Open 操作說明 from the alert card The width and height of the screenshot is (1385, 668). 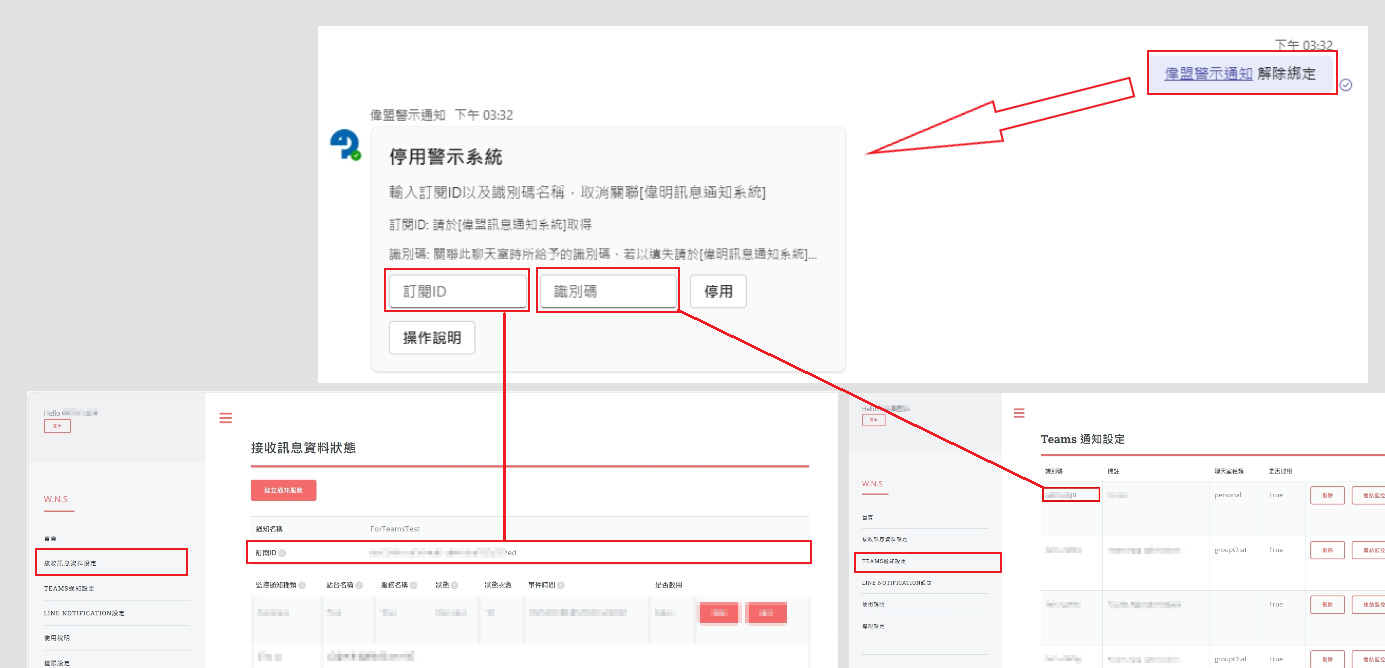[x=432, y=338]
